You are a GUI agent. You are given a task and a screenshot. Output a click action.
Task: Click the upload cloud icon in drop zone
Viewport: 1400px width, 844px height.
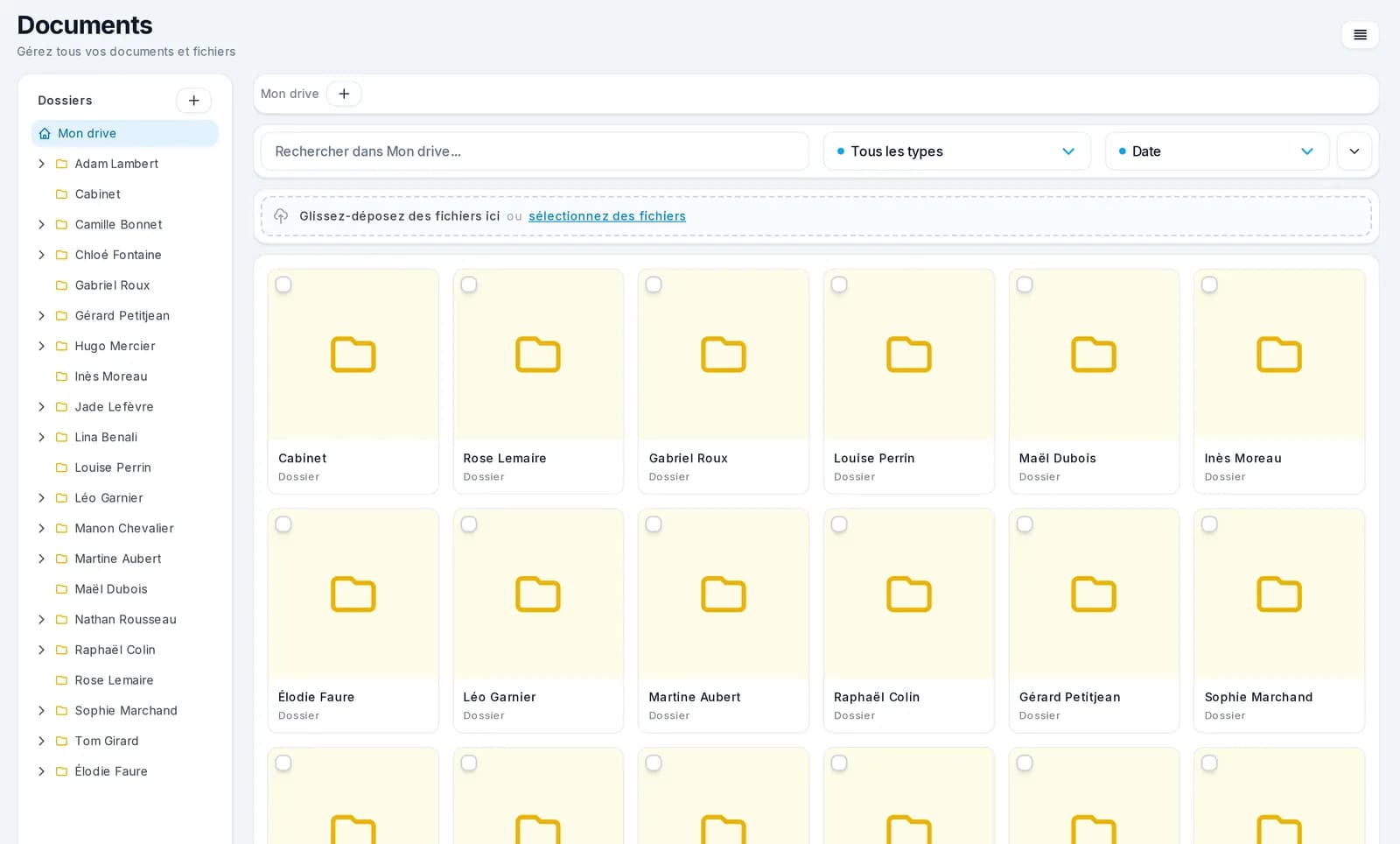click(281, 216)
